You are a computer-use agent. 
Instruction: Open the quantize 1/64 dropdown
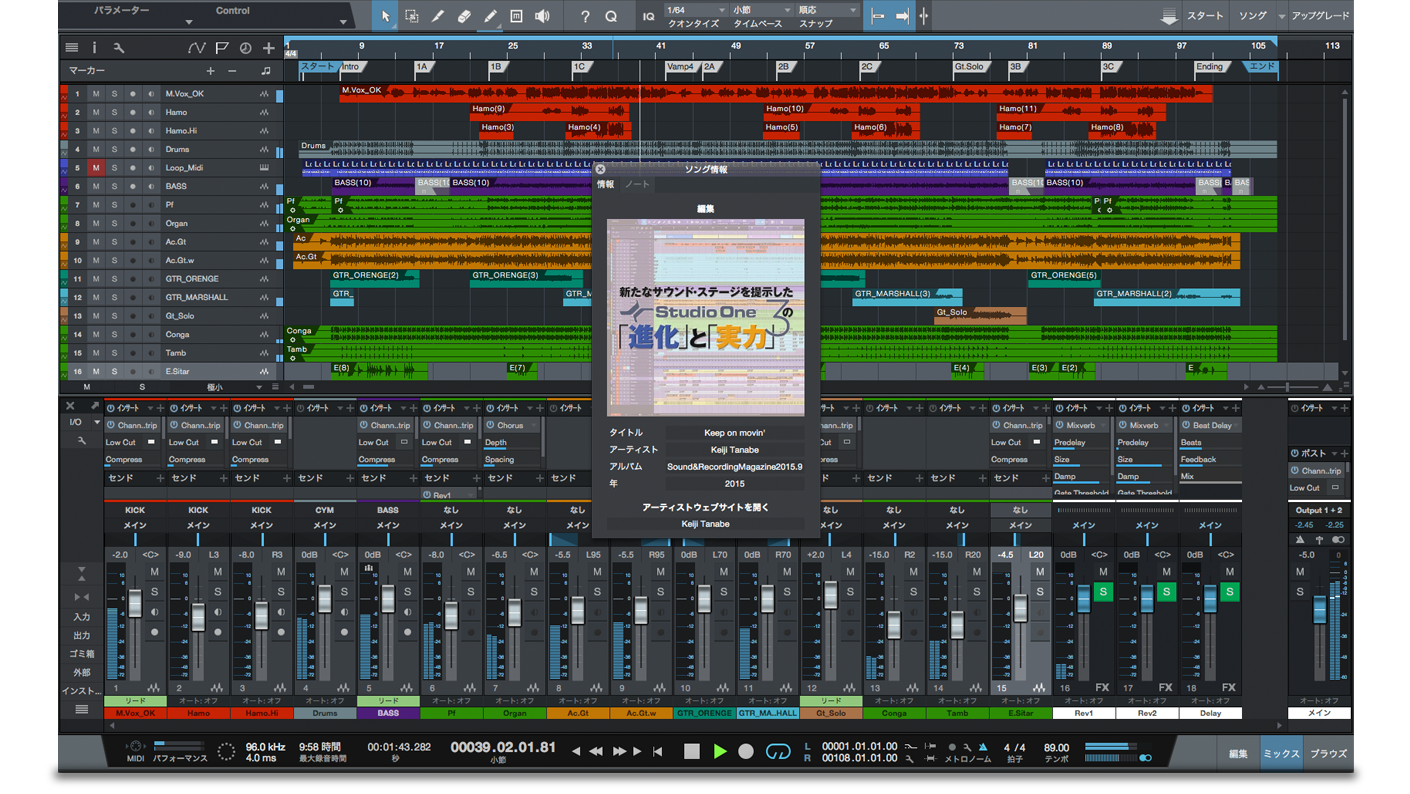(690, 10)
